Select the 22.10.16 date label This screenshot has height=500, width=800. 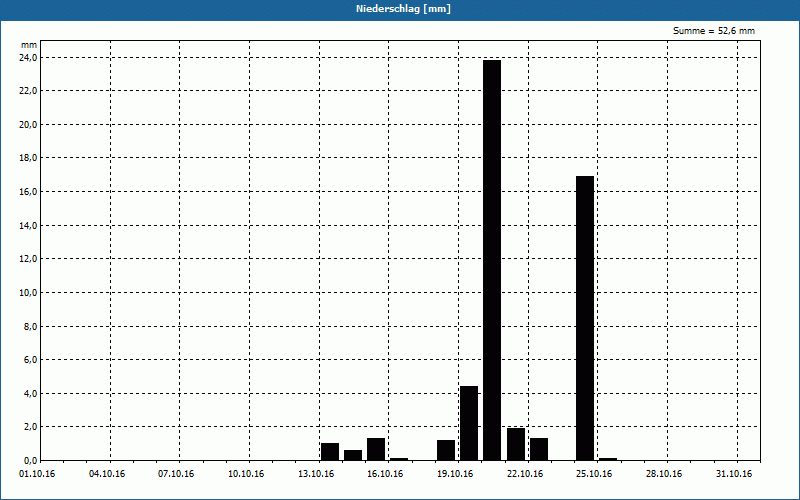click(x=525, y=474)
